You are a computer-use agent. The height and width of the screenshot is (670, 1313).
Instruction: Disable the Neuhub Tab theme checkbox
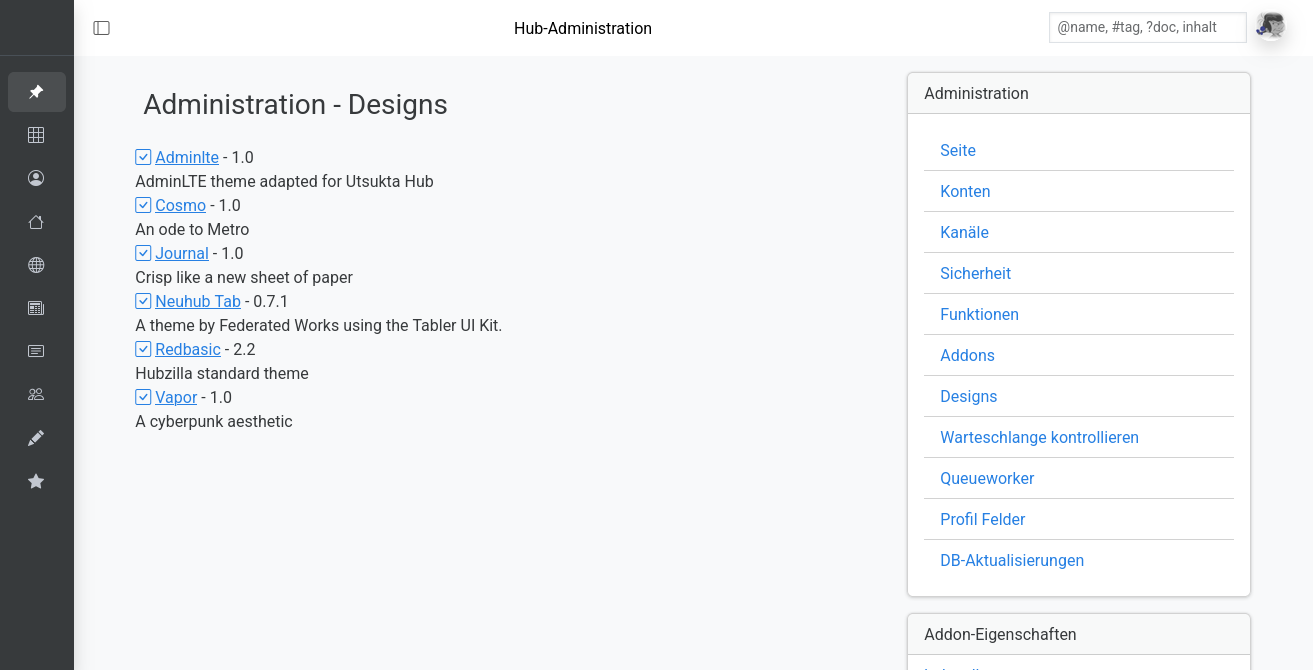(x=143, y=301)
